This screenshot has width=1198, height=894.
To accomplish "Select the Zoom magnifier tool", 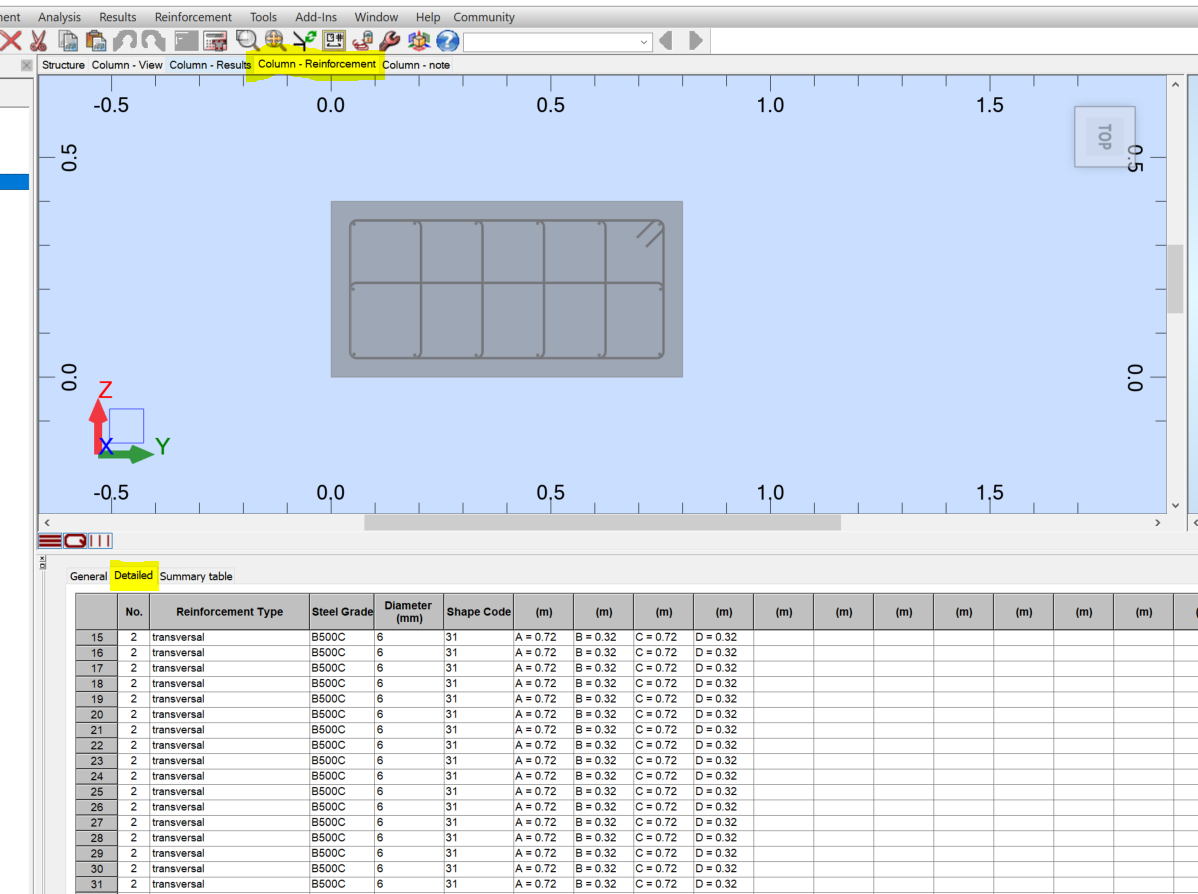I will coord(246,40).
